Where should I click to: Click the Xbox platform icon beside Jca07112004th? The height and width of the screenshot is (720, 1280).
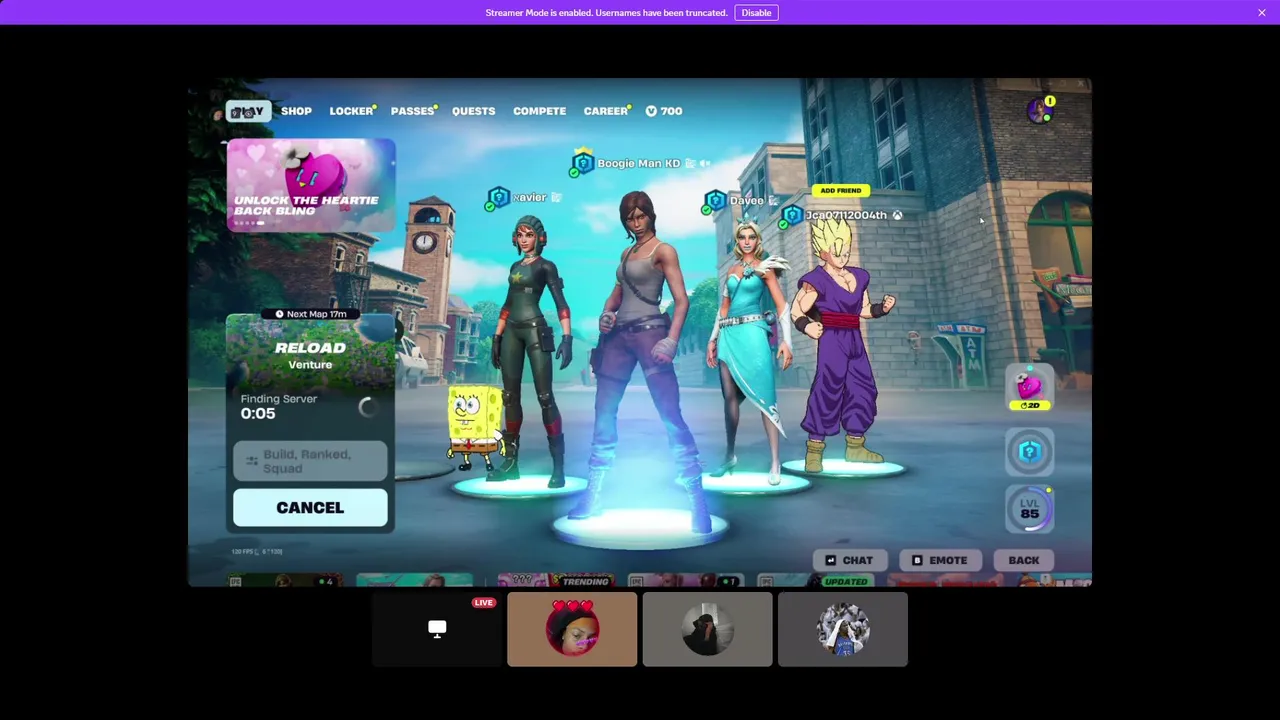[897, 215]
